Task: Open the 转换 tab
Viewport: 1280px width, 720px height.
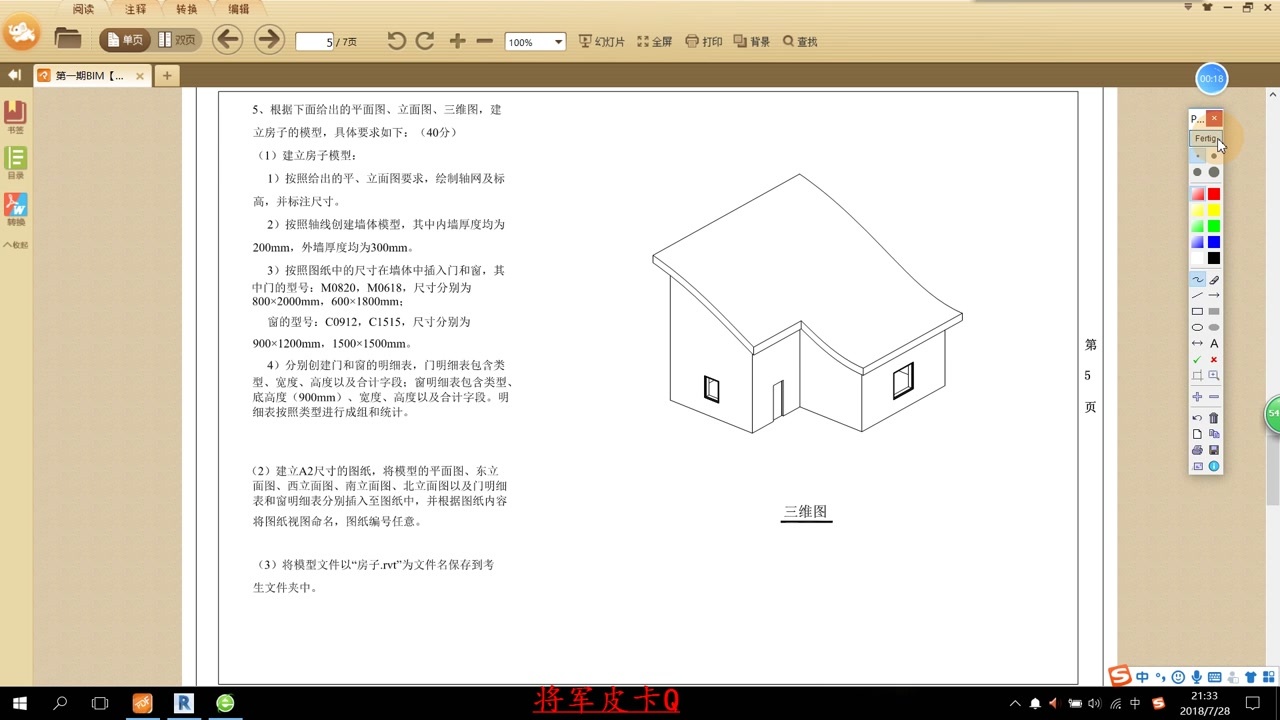Action: (x=187, y=9)
